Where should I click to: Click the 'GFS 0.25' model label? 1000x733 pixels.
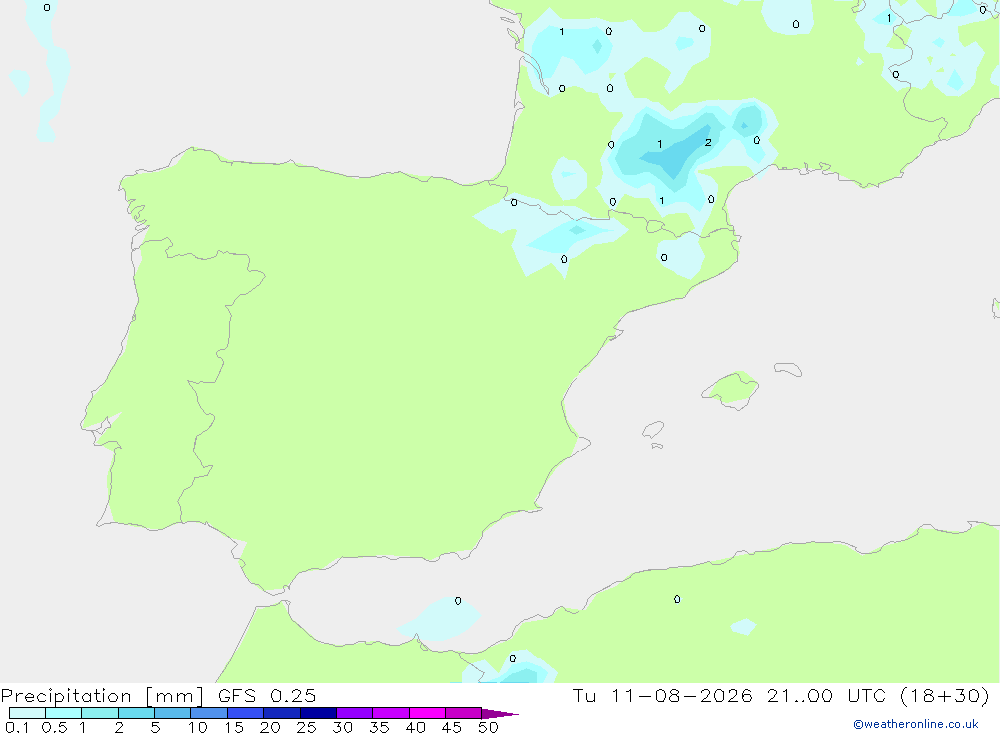click(x=267, y=696)
